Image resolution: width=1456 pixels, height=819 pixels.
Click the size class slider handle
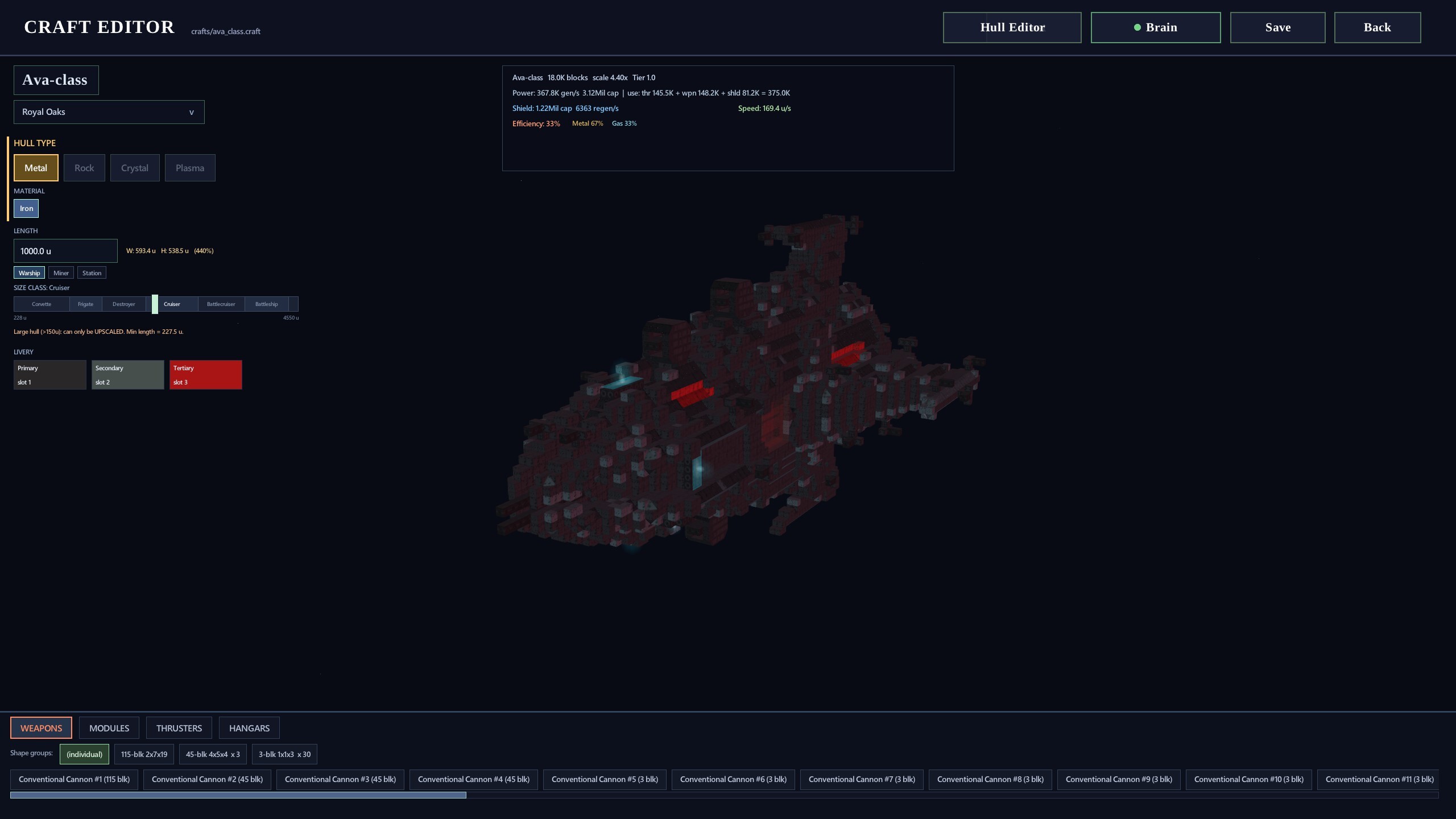(x=155, y=304)
